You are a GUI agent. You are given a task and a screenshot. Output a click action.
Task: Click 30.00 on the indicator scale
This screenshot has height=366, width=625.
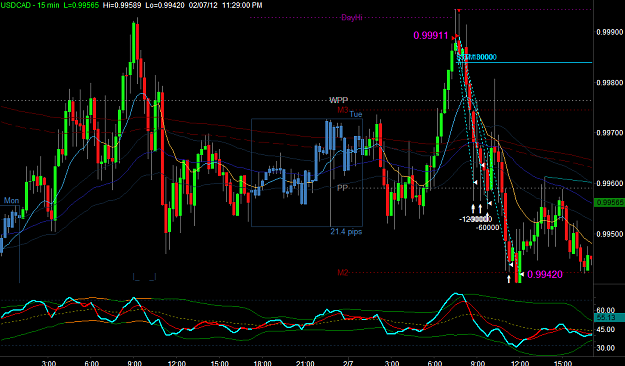pyautogui.click(x=605, y=348)
